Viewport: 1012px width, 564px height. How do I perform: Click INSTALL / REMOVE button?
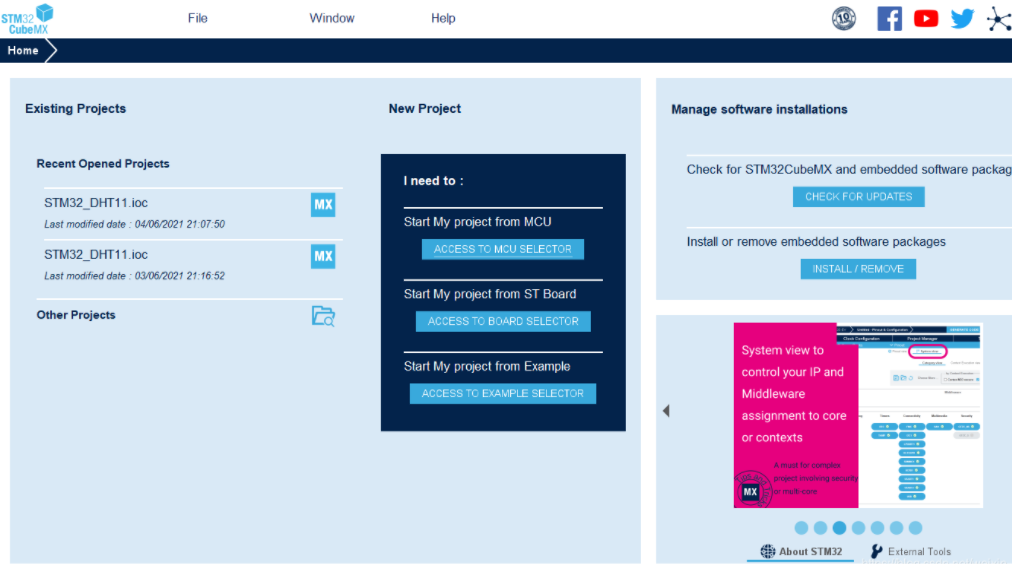coord(858,269)
